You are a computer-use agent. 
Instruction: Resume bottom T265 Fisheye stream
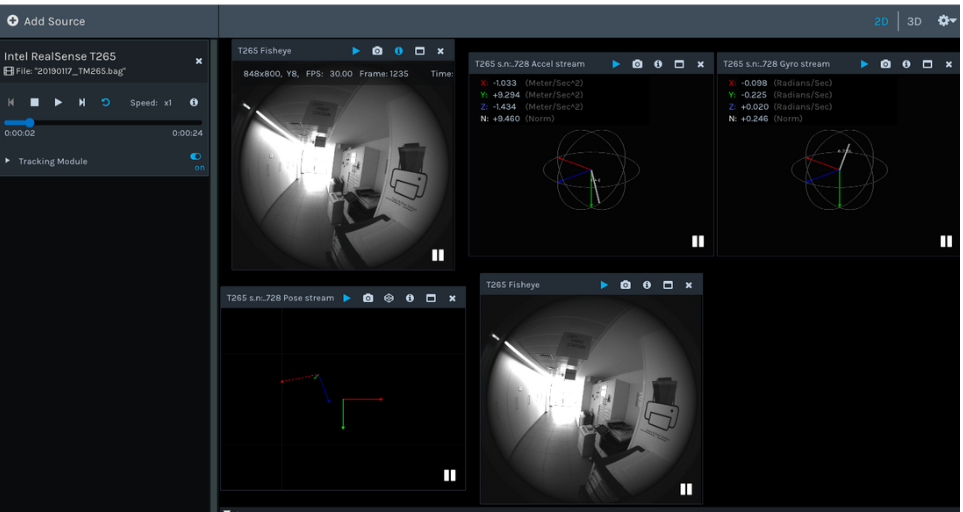point(604,285)
